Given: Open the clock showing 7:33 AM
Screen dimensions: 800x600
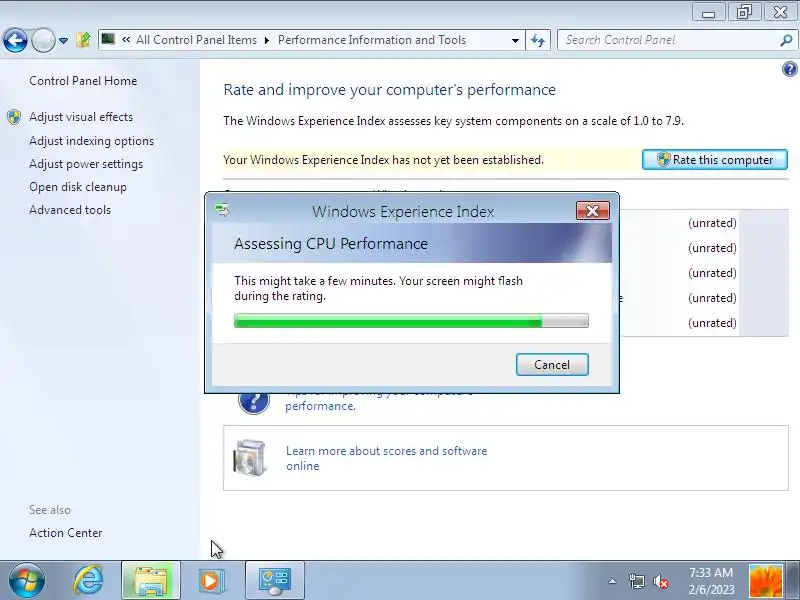Looking at the screenshot, I should point(711,581).
